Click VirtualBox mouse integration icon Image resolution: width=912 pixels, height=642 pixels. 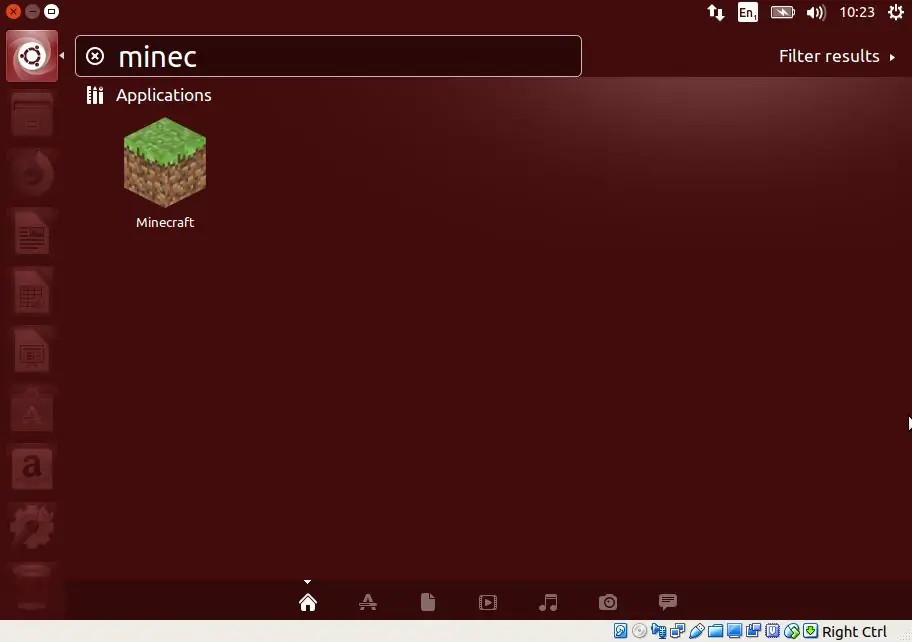(x=792, y=631)
